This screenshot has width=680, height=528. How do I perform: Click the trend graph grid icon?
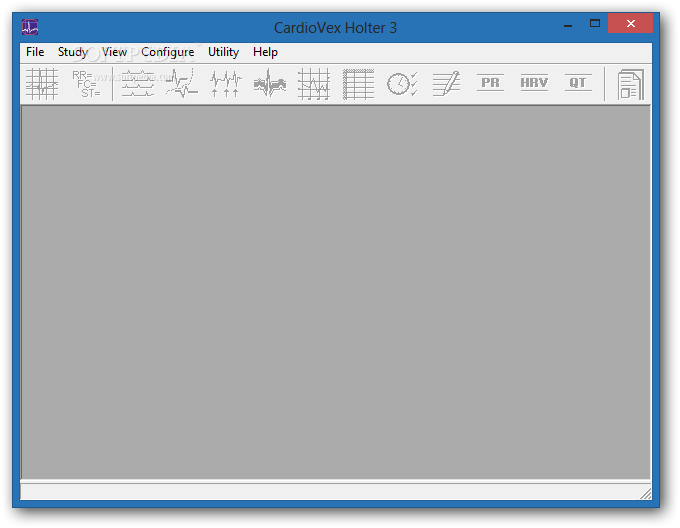(x=314, y=84)
